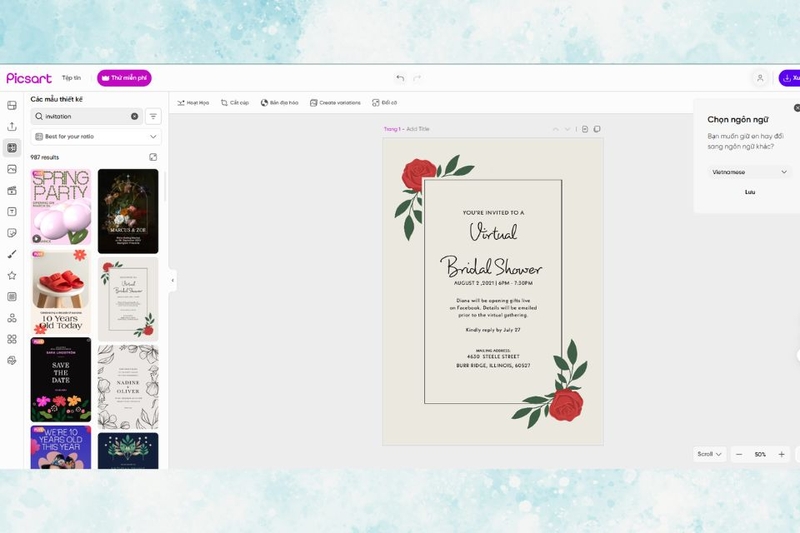The image size is (800, 533).
Task: Add a new page after Trang 1
Action: [585, 129]
